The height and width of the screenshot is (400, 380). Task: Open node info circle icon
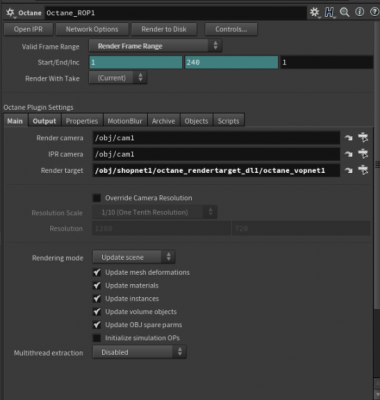pyautogui.click(x=359, y=12)
